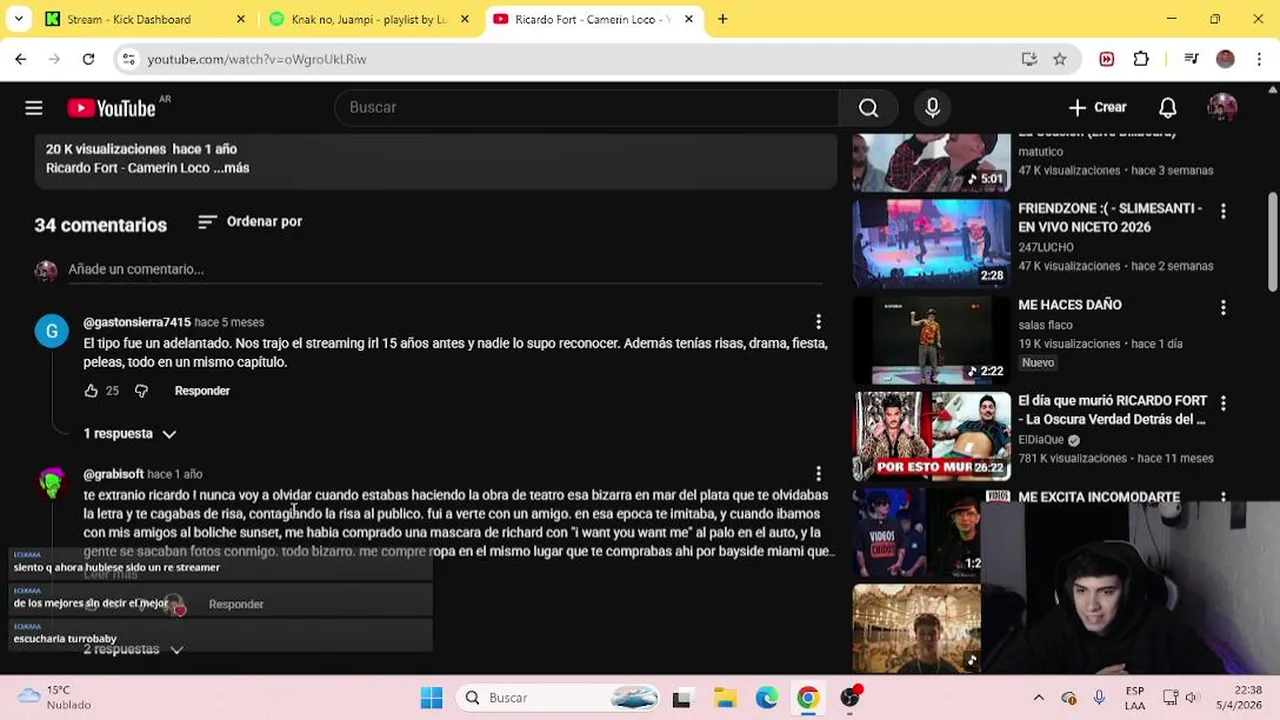Screen dimensions: 1280x720
Task: Open the ESP LAA language indicator
Action: 1135,698
